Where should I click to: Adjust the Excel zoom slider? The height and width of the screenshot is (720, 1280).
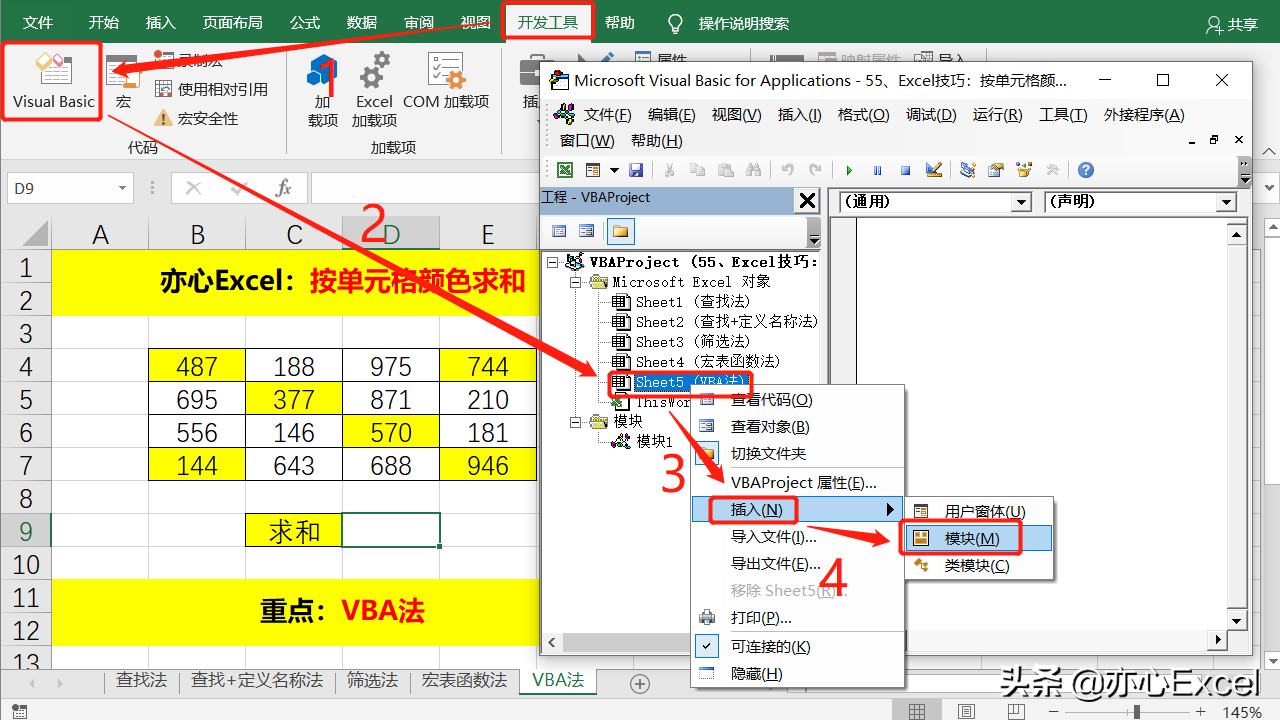click(1136, 712)
